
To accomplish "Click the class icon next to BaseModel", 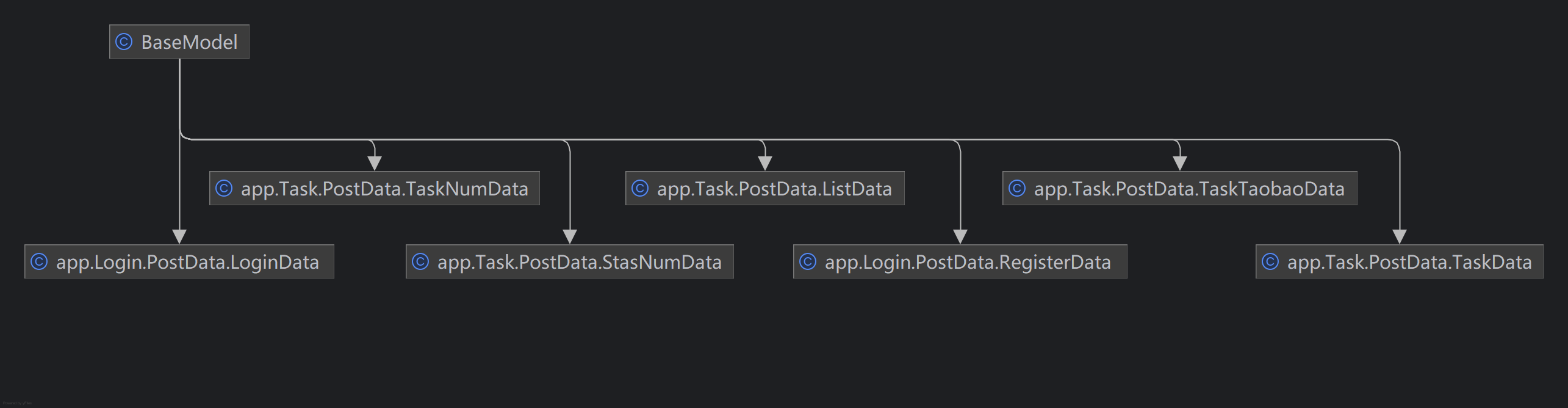I will [124, 42].
